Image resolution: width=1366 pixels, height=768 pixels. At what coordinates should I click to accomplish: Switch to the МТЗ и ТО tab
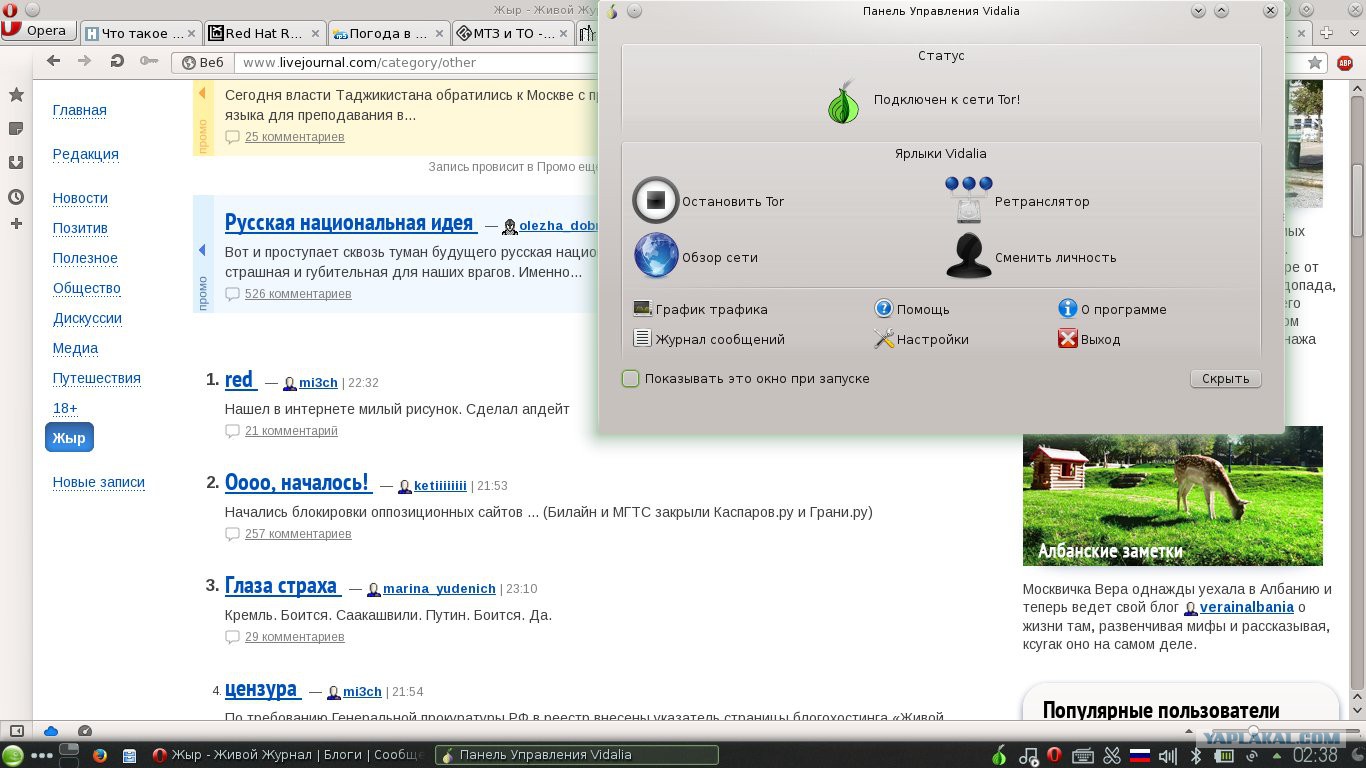point(513,33)
